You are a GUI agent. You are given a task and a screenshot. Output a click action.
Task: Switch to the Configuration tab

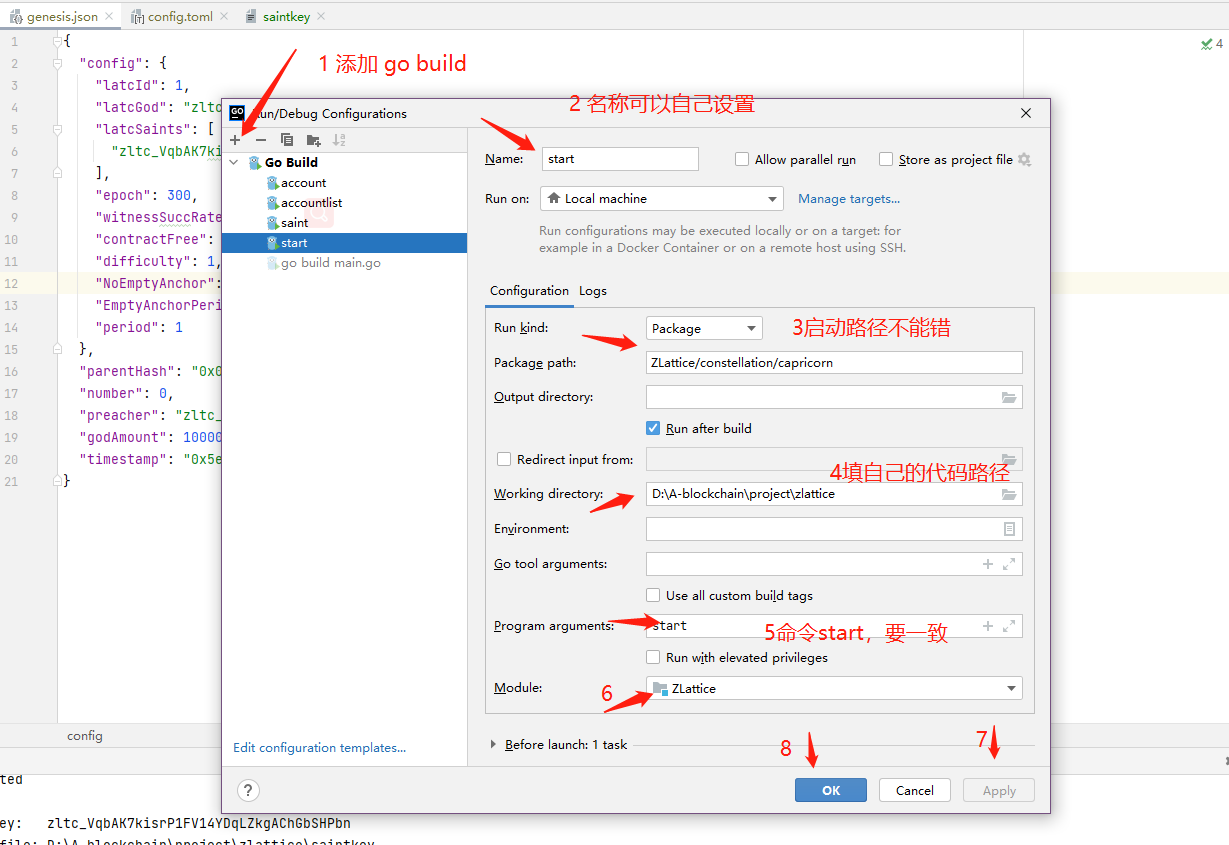pos(529,290)
